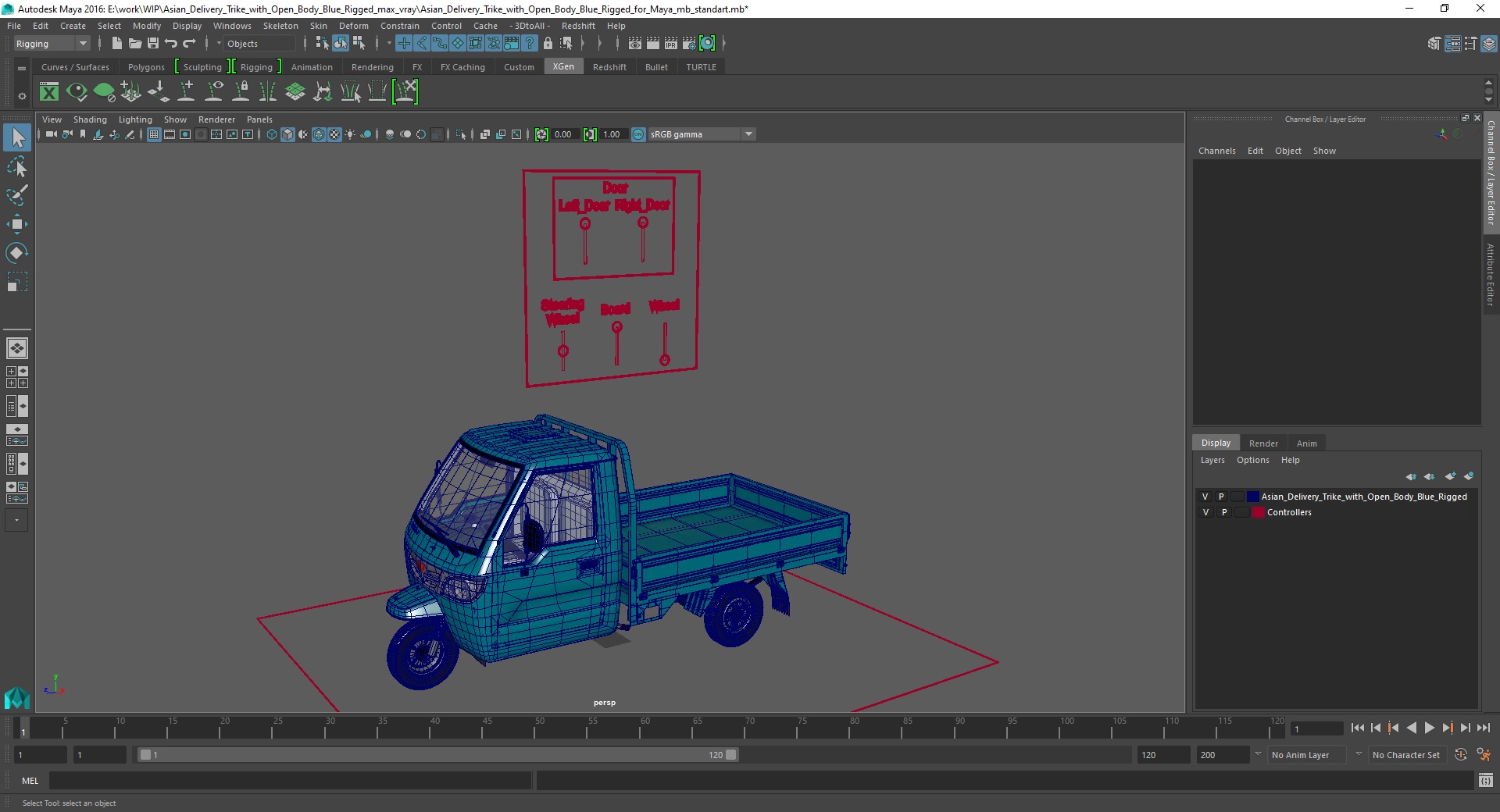This screenshot has width=1500, height=812.
Task: Choose the Move tool in the toolbox
Action: 16,224
